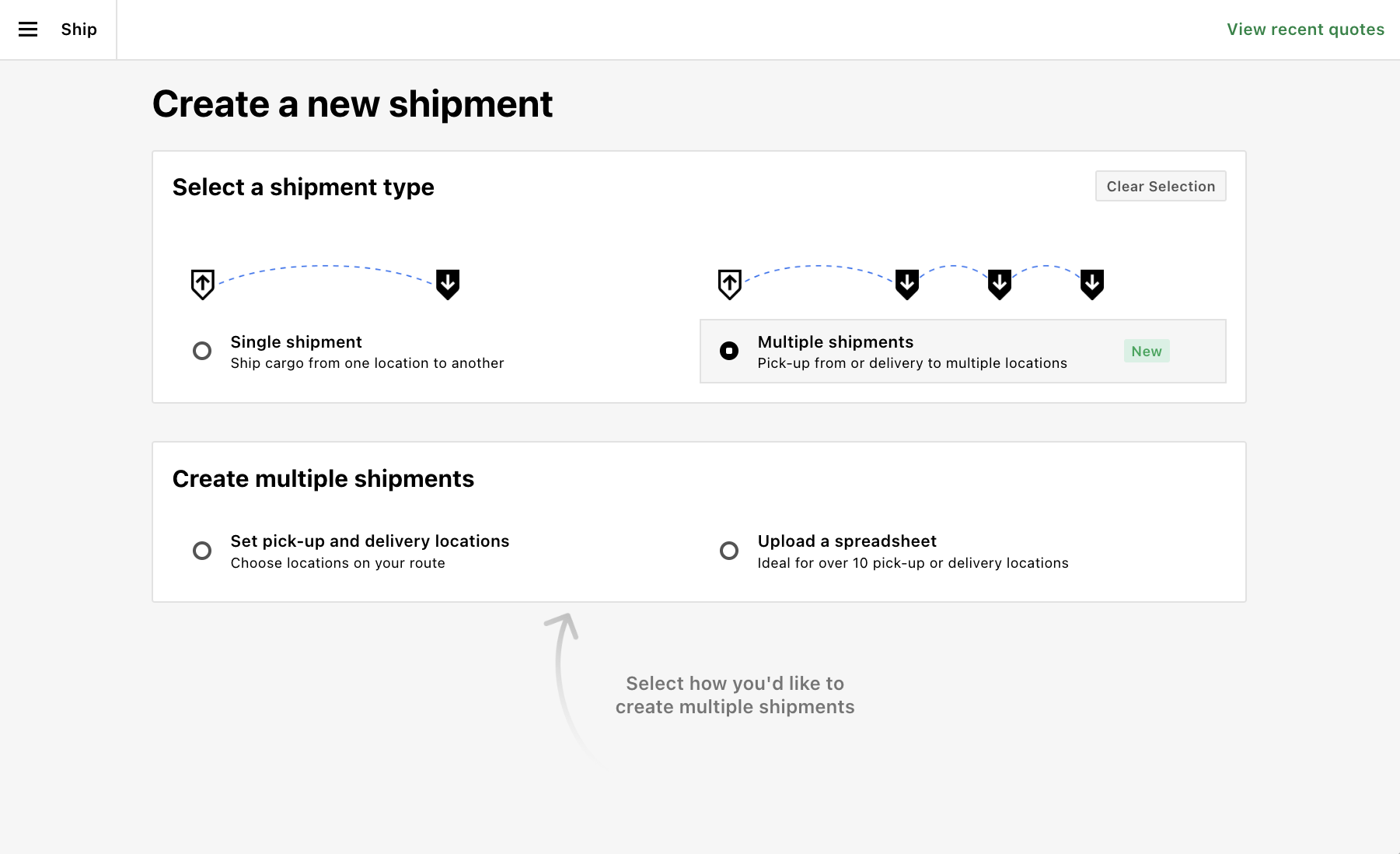Click the single shipment pick-up marker icon
1400x854 pixels.
coord(203,285)
